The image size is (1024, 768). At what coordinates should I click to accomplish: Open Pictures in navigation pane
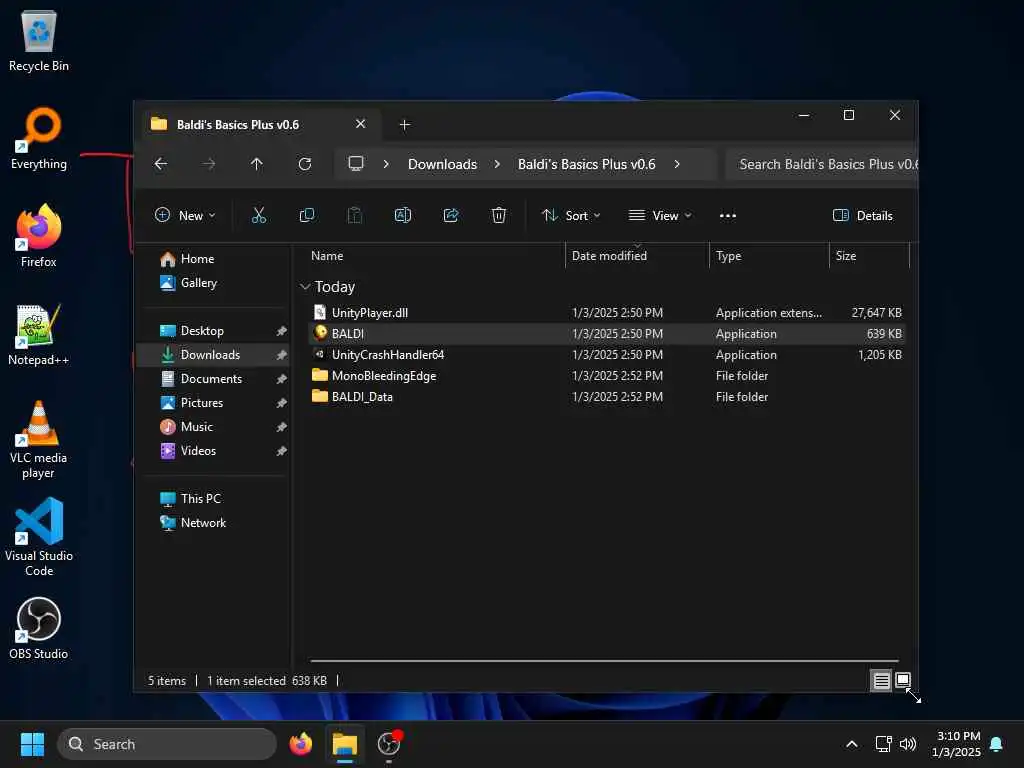click(202, 403)
